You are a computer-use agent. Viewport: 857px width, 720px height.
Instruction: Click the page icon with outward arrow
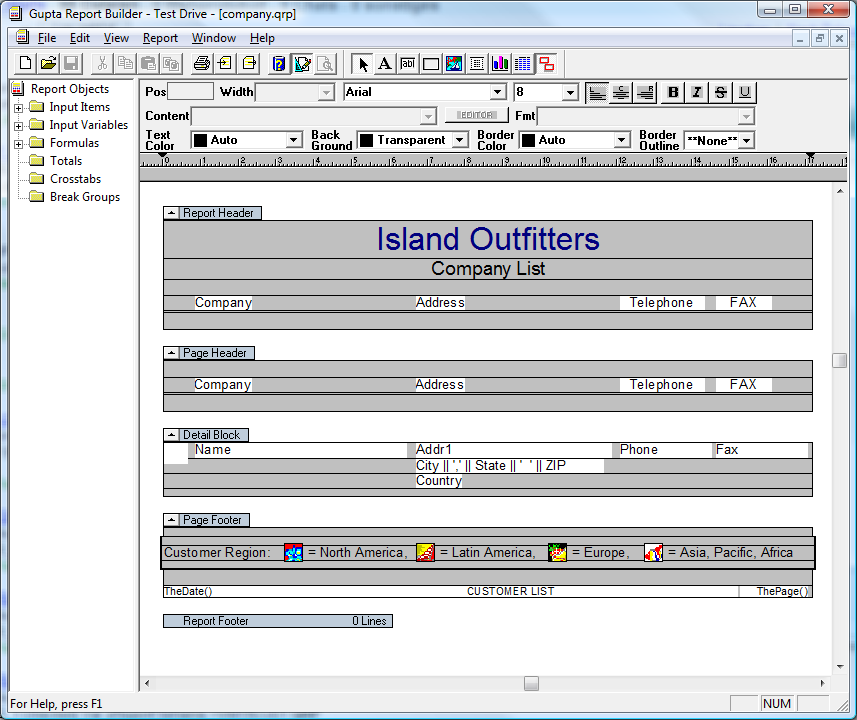click(x=249, y=64)
